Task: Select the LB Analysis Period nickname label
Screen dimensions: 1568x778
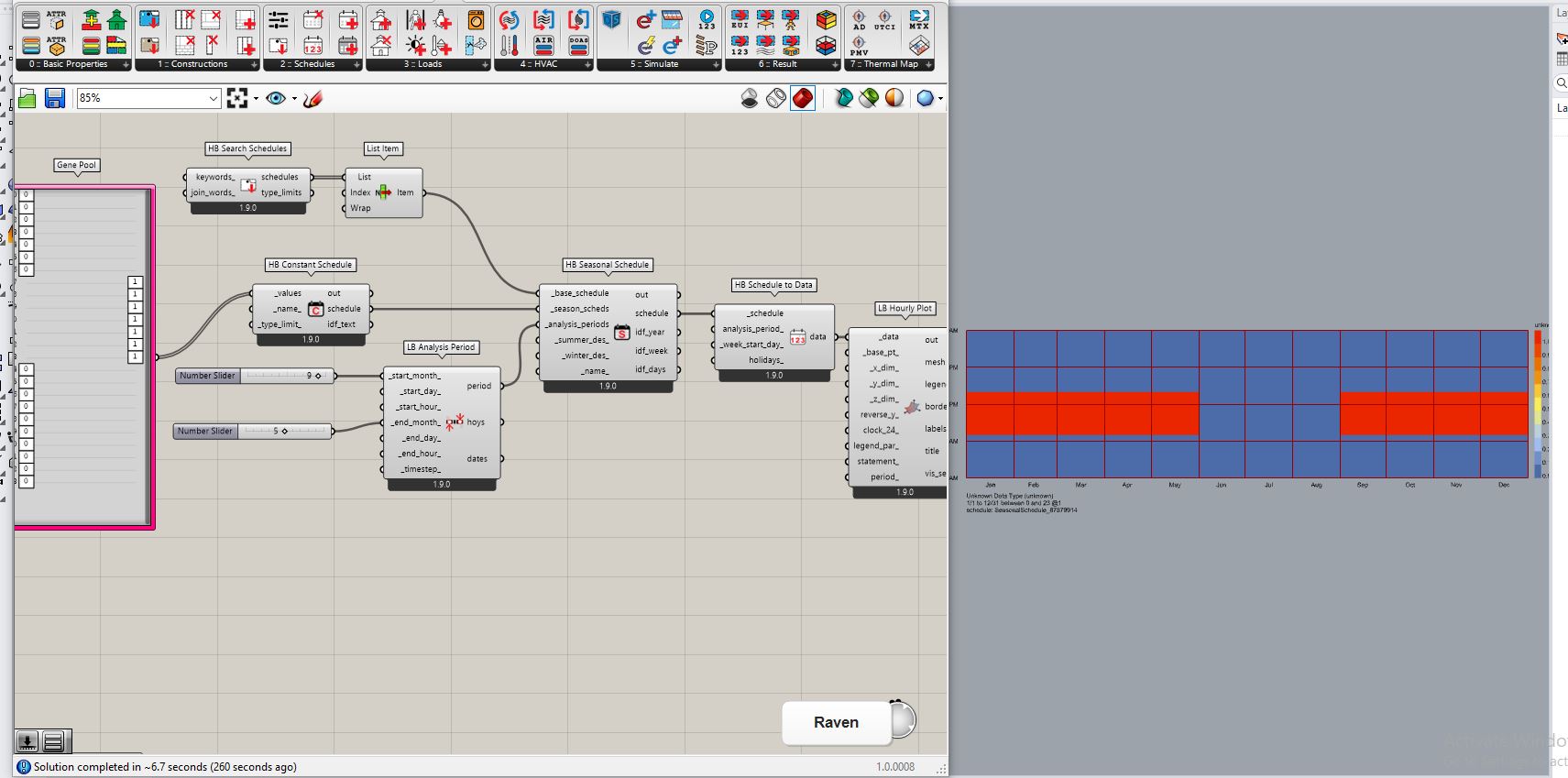Action: pyautogui.click(x=441, y=347)
